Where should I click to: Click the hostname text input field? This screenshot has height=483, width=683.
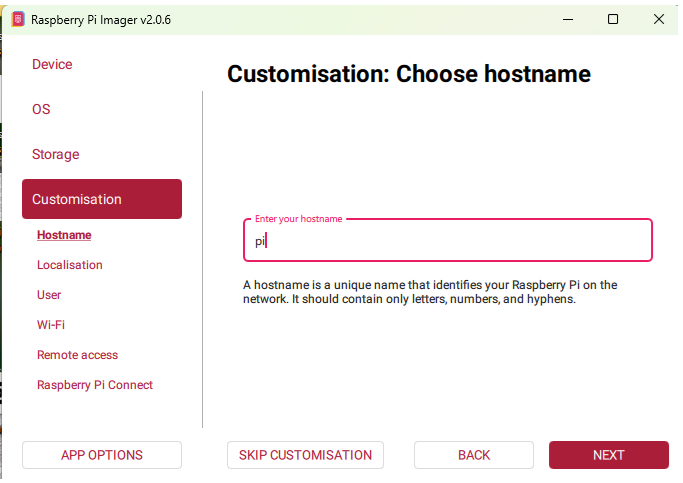447,241
